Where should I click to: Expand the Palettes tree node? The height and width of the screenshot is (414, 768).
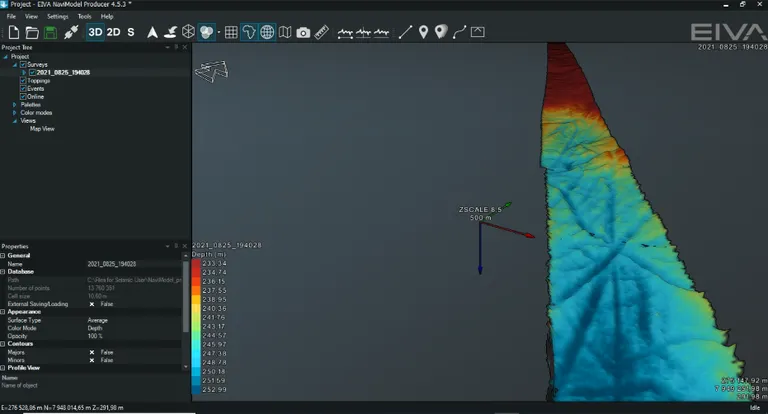(15, 105)
